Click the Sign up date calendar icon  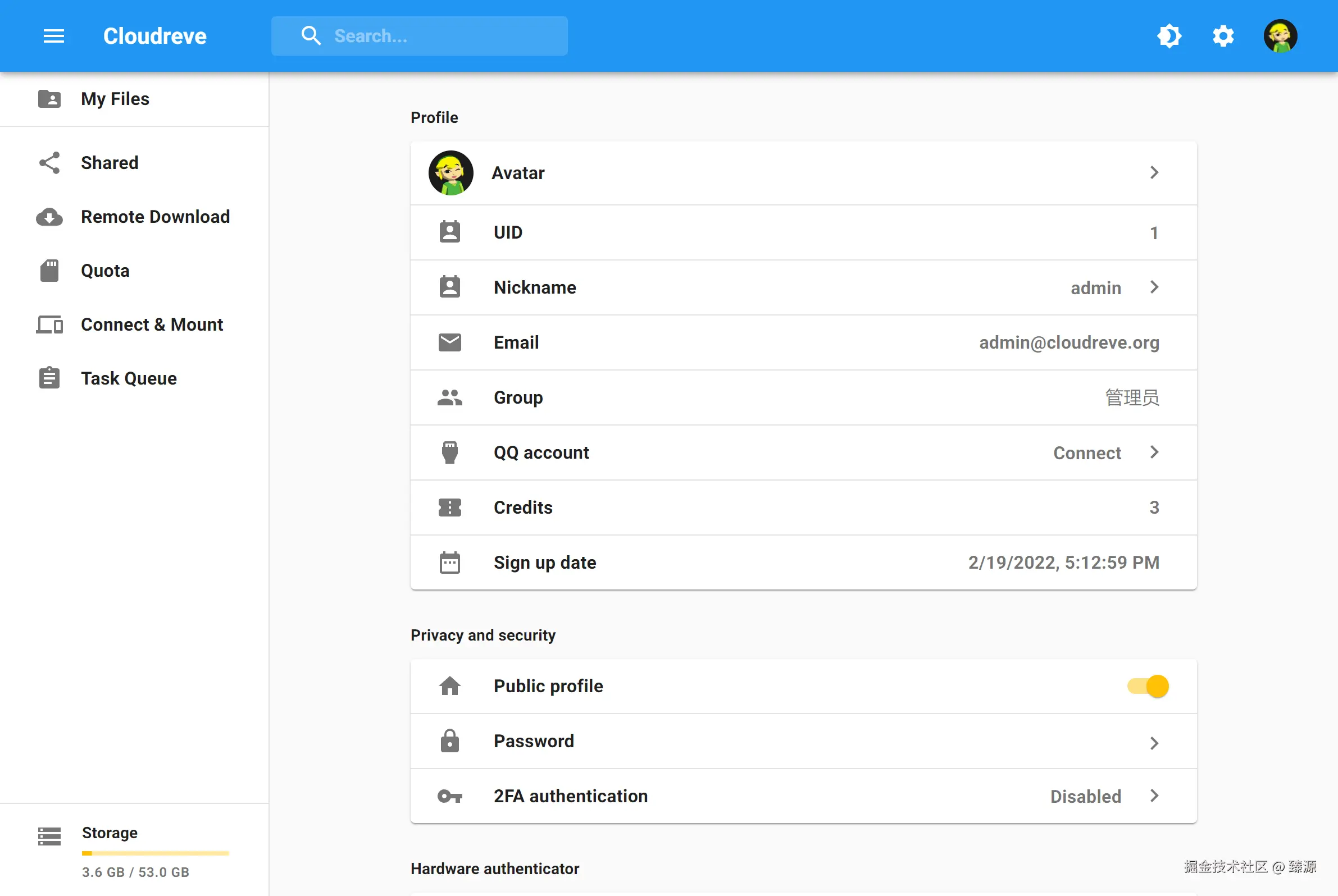pyautogui.click(x=450, y=563)
